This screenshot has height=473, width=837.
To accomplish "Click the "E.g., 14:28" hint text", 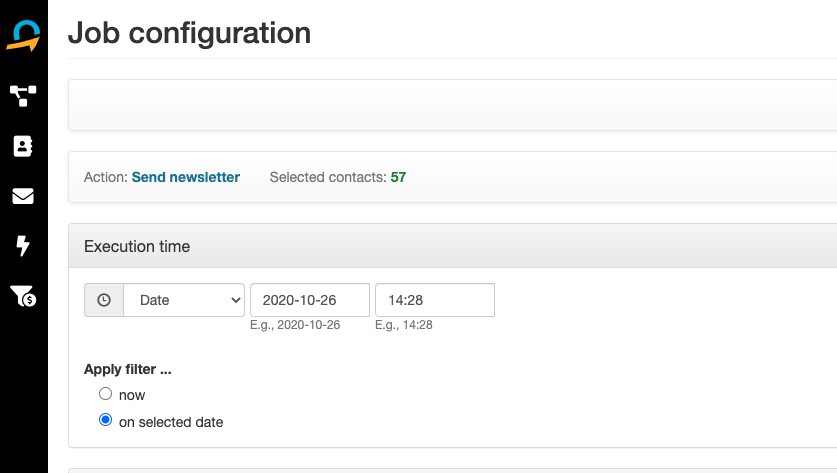I will tap(404, 325).
